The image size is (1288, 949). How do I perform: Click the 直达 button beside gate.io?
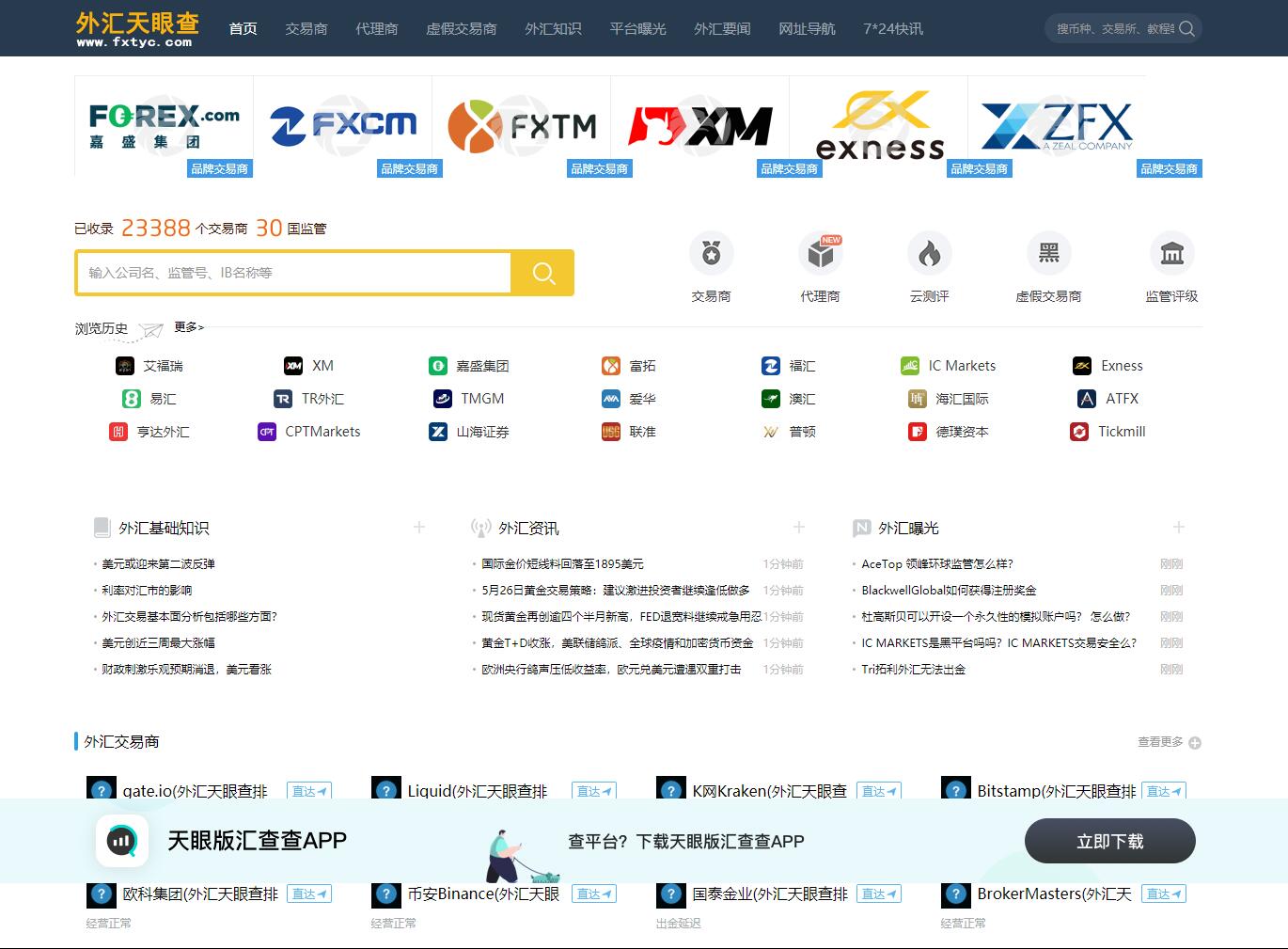point(309,791)
